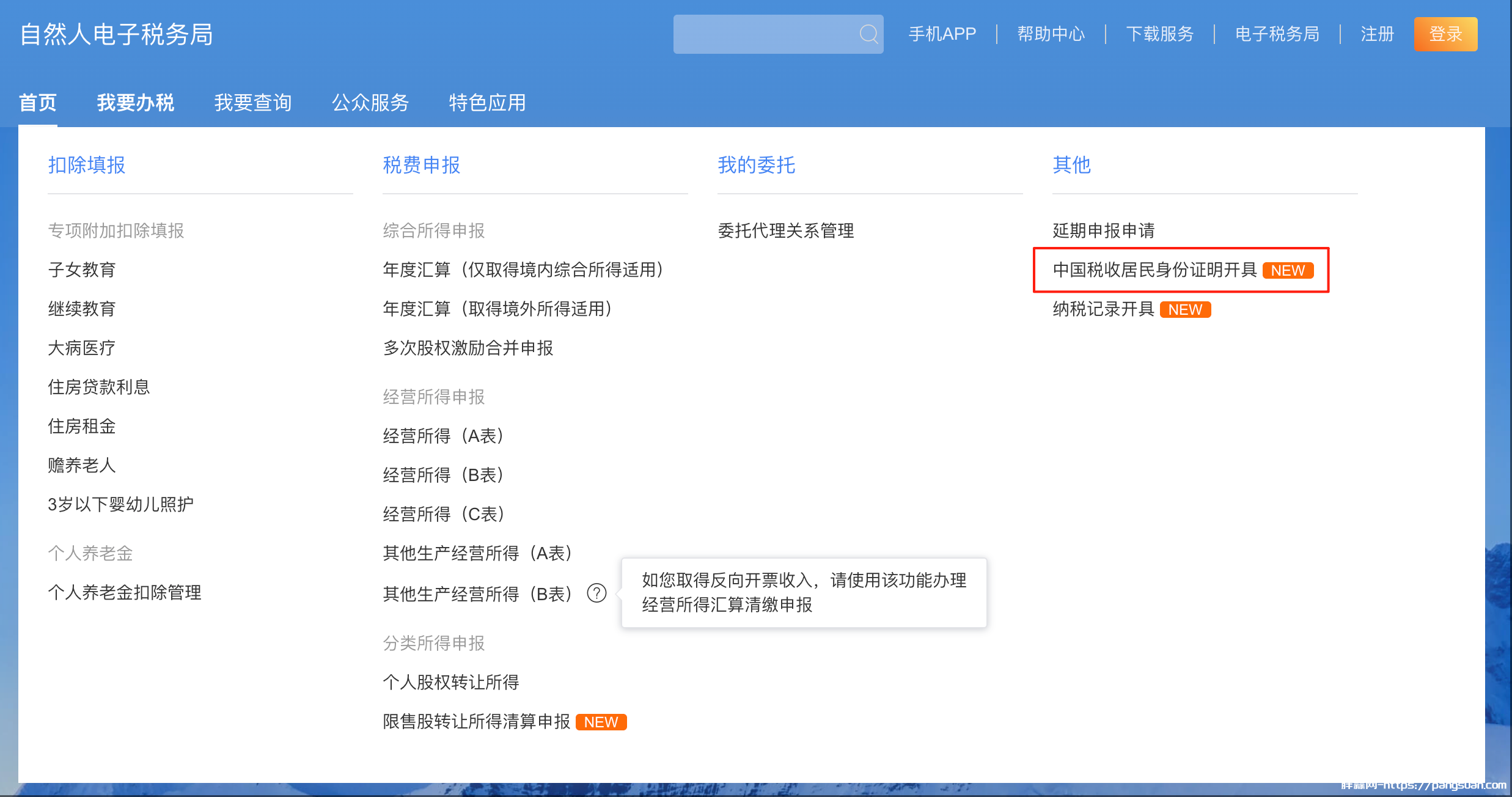Click 限售股转让所得清算申报 link
Image resolution: width=1512 pixels, height=797 pixels.
[476, 722]
